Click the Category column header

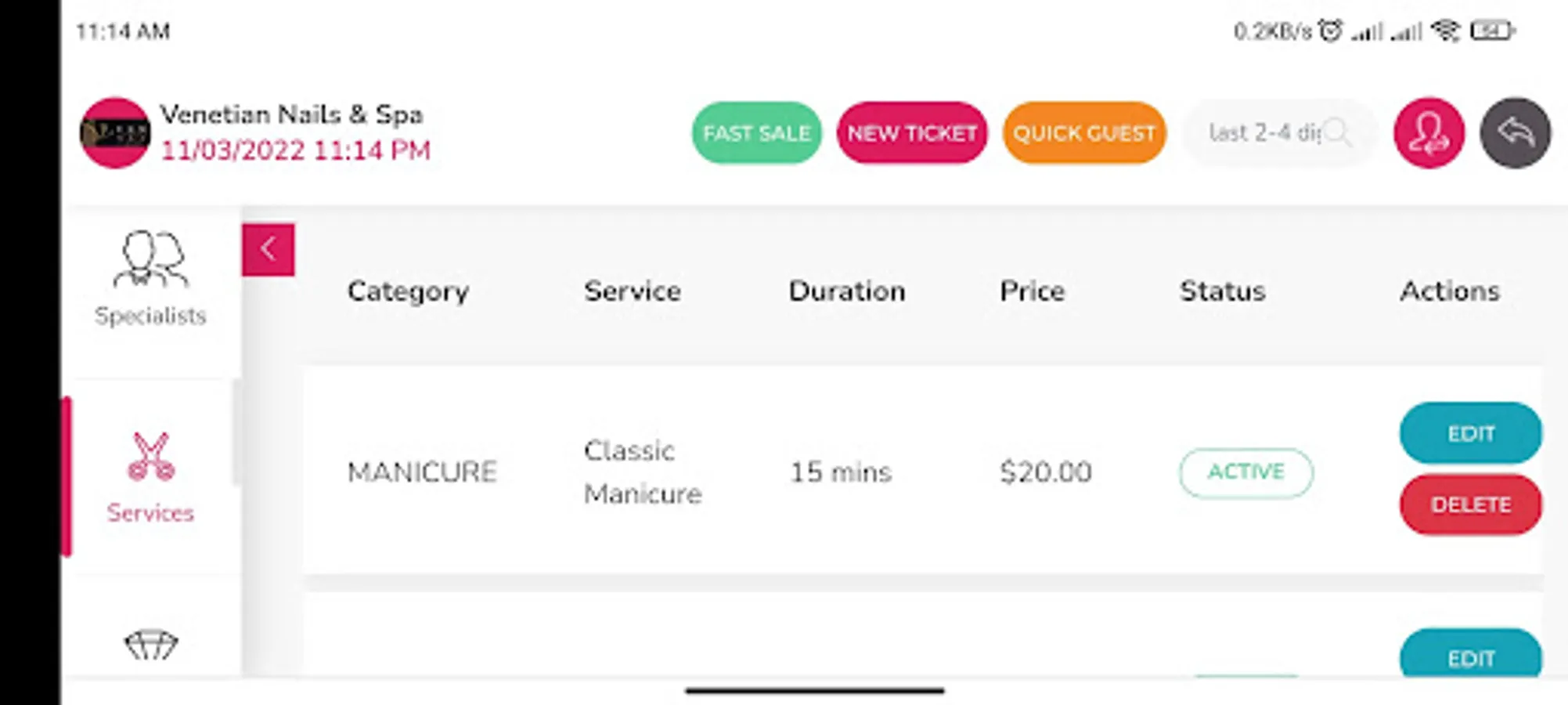(408, 291)
